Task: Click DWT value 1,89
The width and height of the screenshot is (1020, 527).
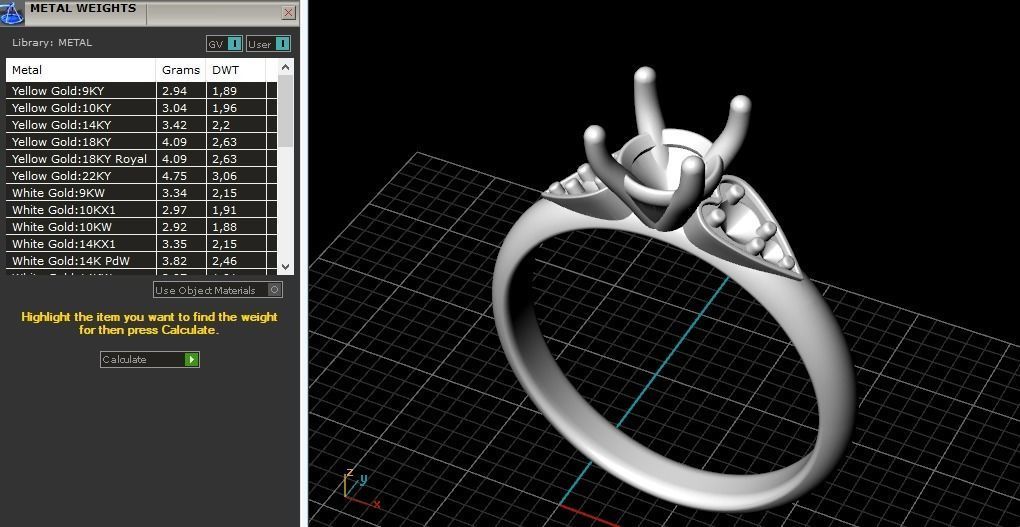Action: coord(224,90)
